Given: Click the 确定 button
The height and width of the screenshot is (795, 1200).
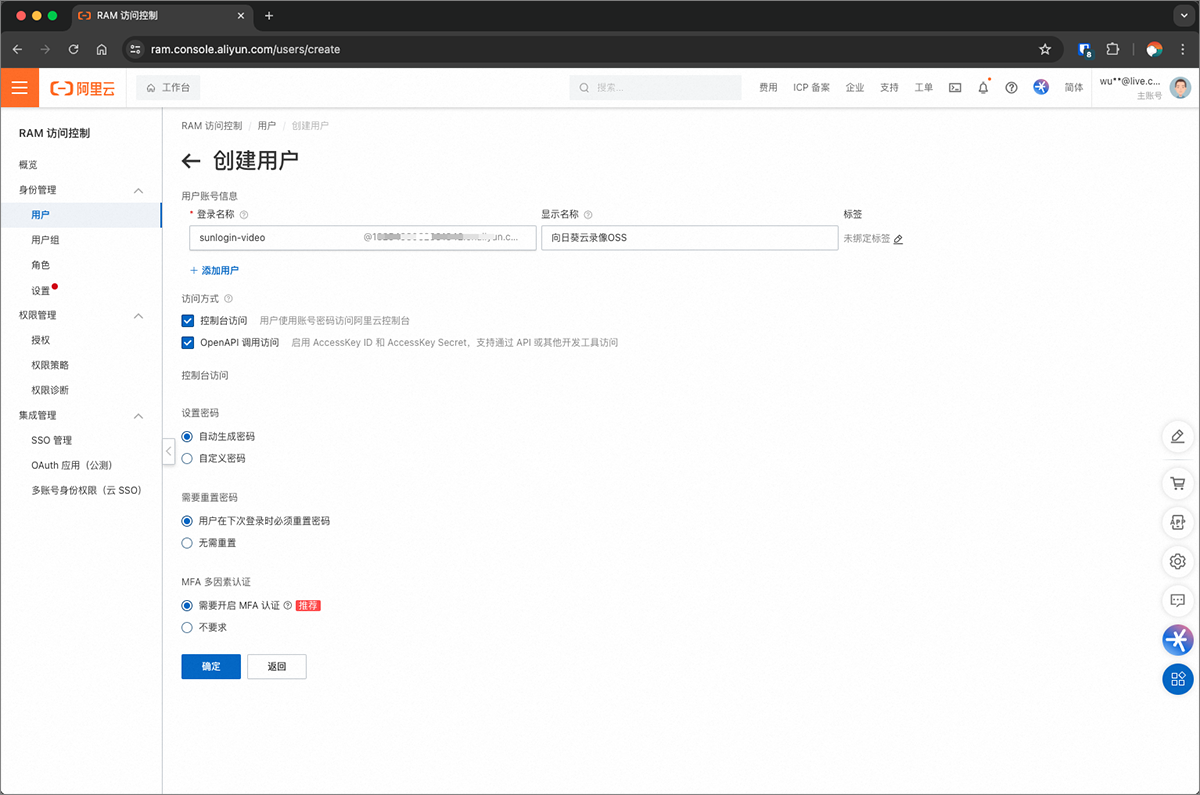Looking at the screenshot, I should pyautogui.click(x=211, y=666).
